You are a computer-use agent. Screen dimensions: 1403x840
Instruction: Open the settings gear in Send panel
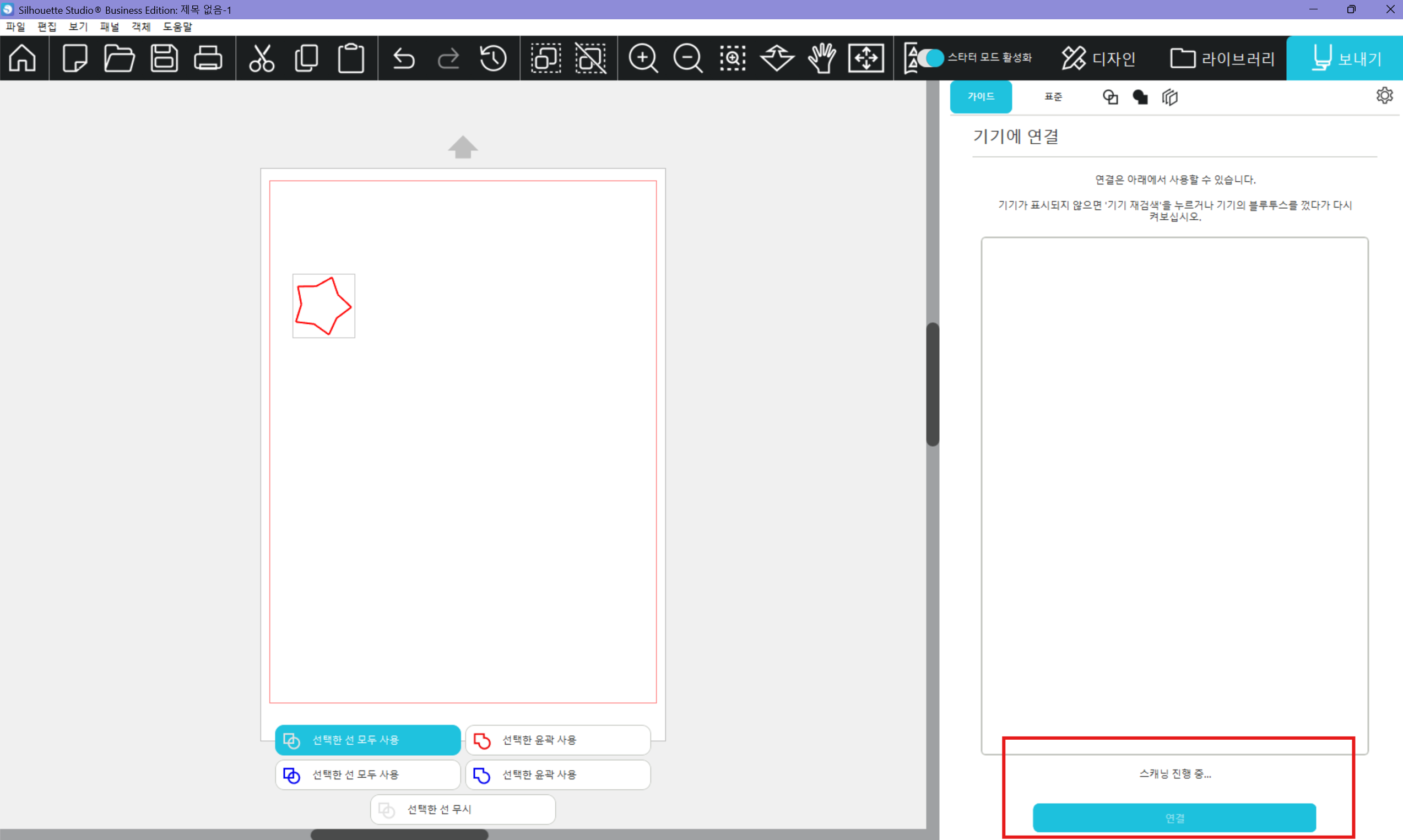(1384, 96)
